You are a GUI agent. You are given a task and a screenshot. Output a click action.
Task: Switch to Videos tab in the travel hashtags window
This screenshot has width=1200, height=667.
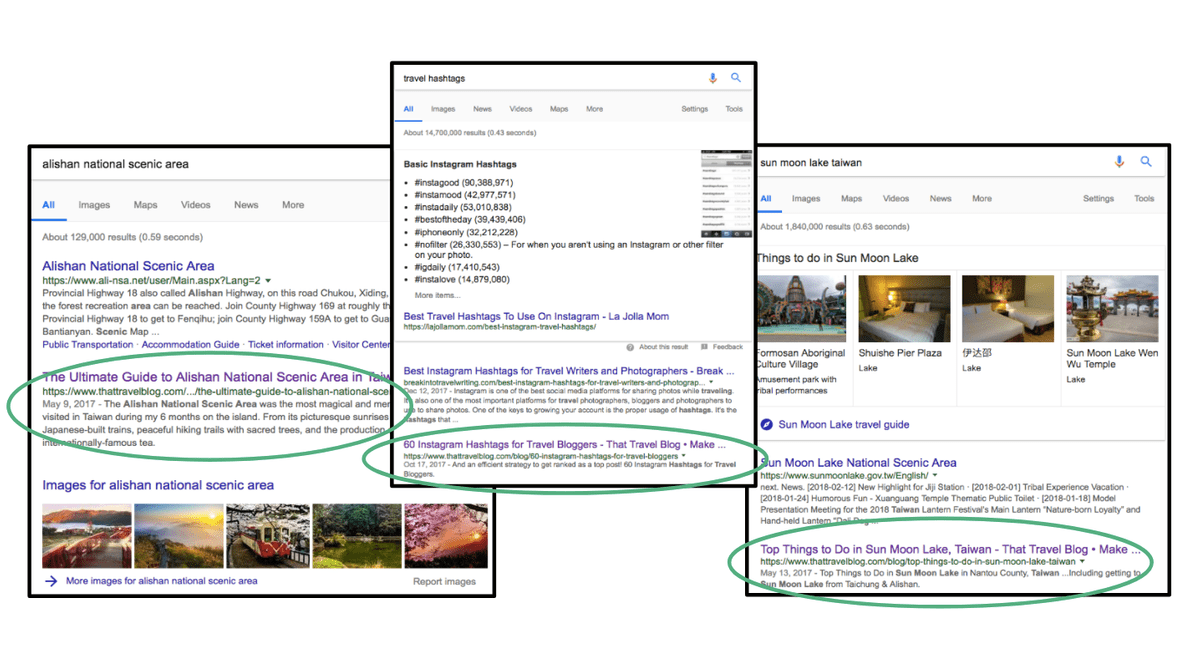(521, 109)
